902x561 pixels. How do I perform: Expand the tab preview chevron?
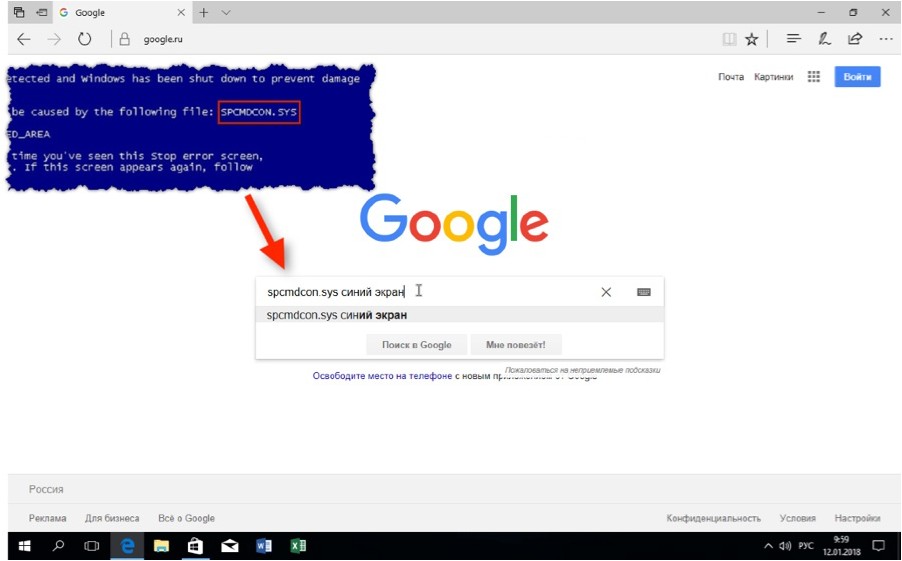click(x=226, y=12)
